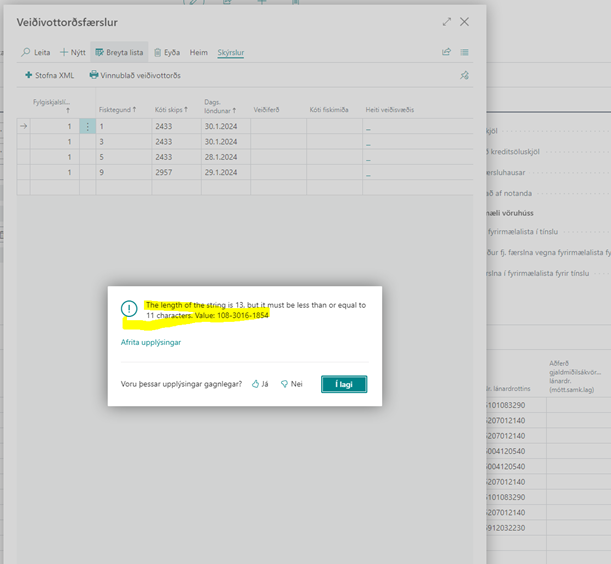Click the thumbs-up Já feedback icon
Image resolution: width=611 pixels, height=564 pixels.
[x=255, y=384]
